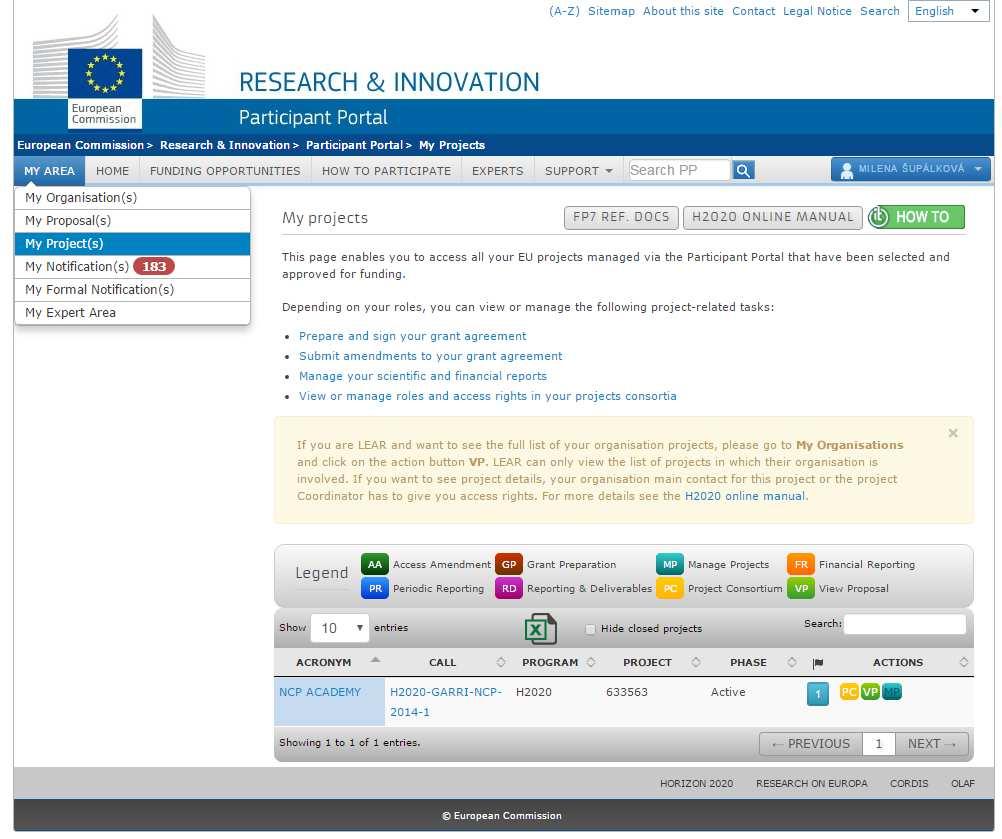The height and width of the screenshot is (839, 1002).
Task: Click the user avatar icon beside Milena Šupálková
Action: tap(847, 170)
